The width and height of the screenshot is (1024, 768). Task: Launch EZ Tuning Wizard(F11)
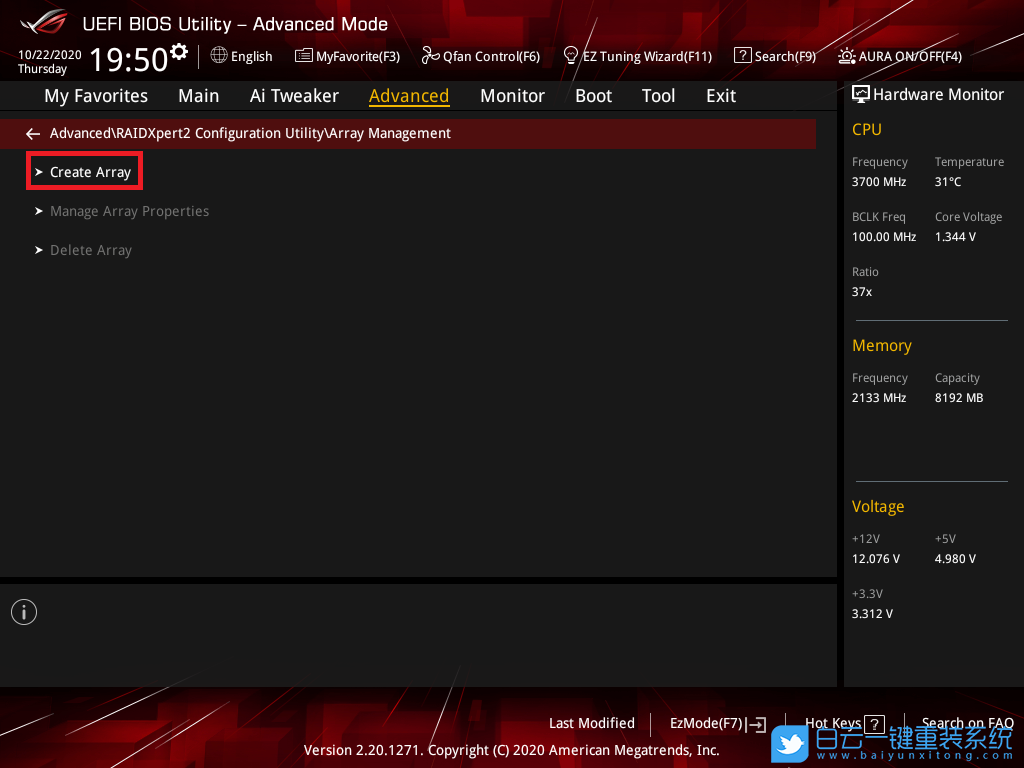click(x=638, y=56)
